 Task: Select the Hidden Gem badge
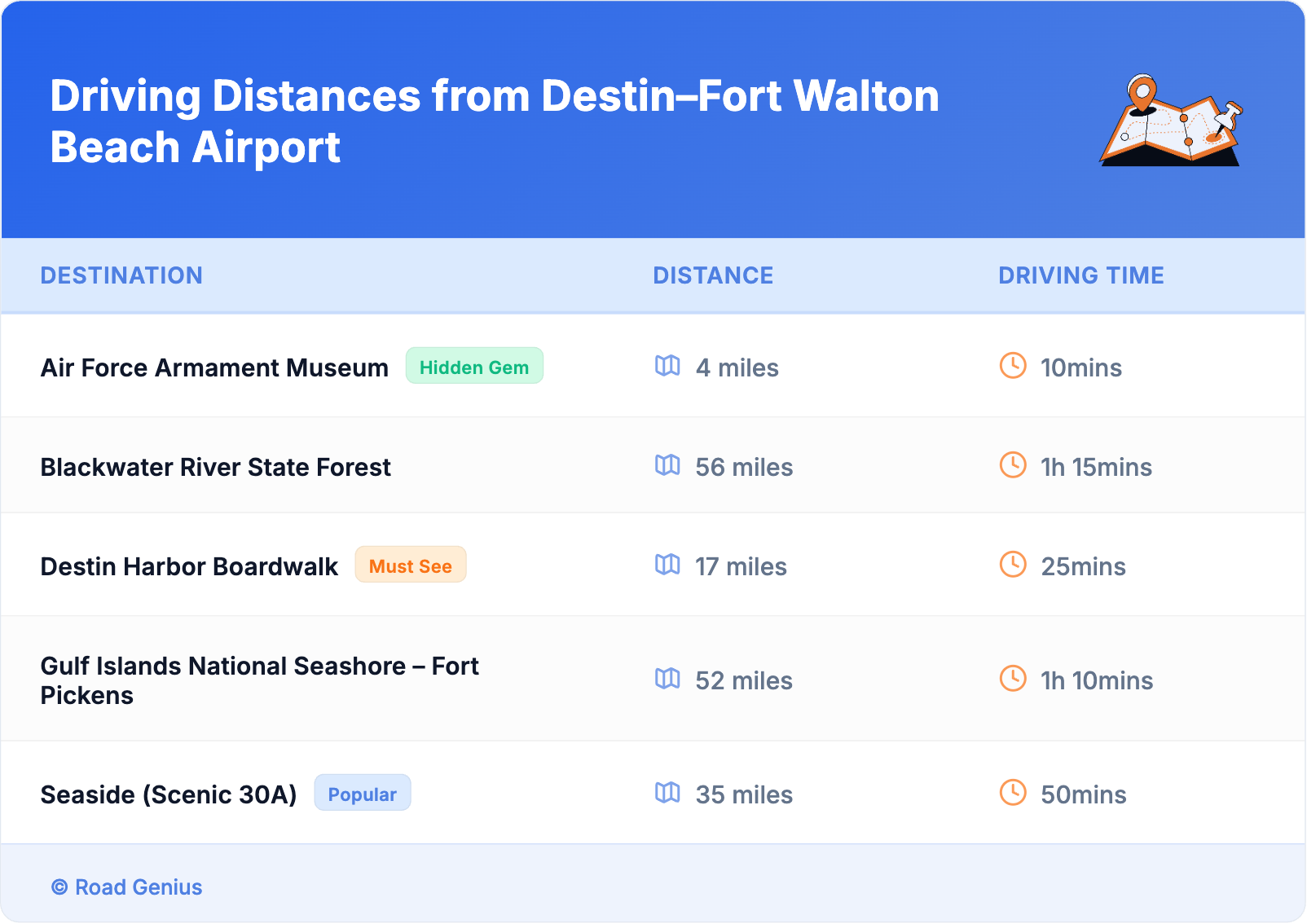(474, 367)
